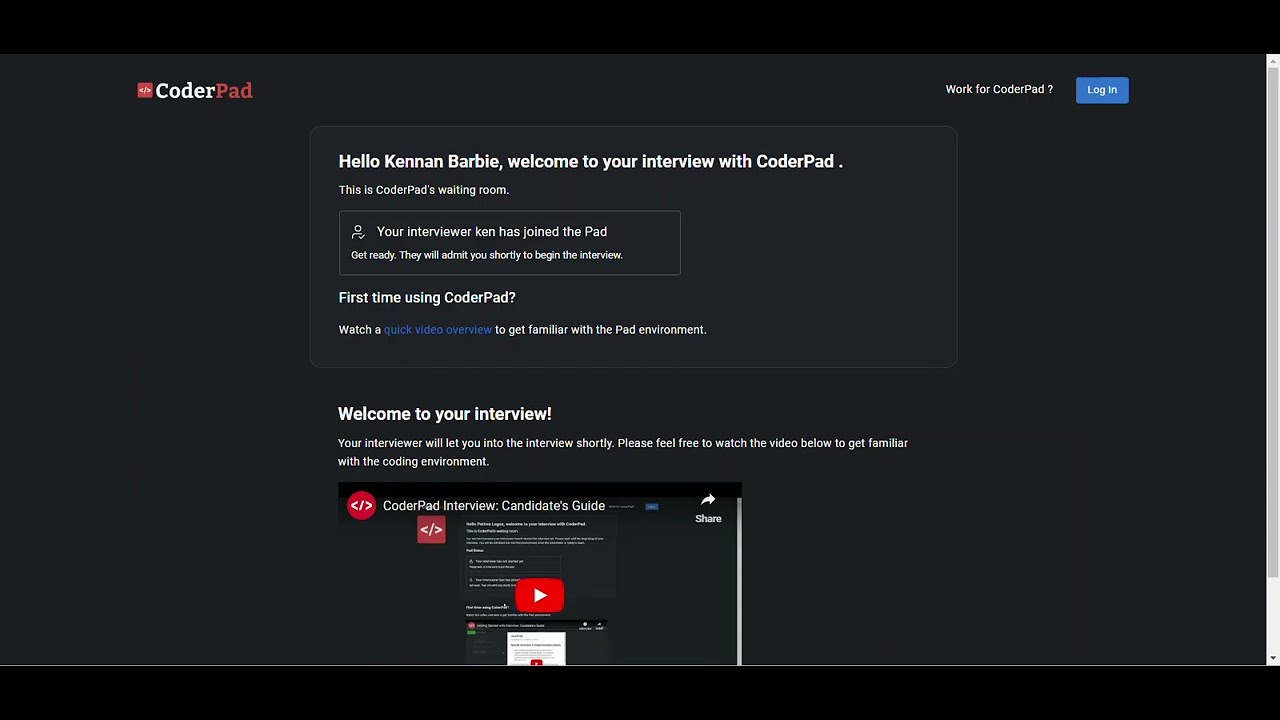
Task: Click the vertical scrollbar thumb
Action: pyautogui.click(x=1273, y=322)
